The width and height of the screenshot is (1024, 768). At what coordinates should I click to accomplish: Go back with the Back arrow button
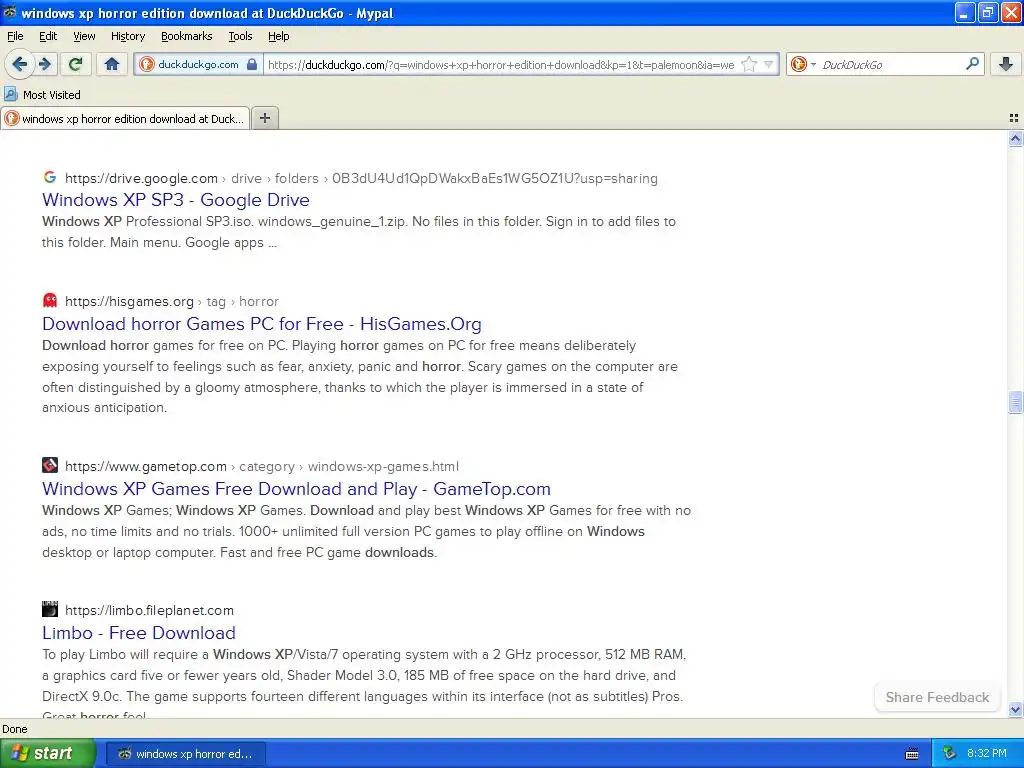pyautogui.click(x=20, y=64)
